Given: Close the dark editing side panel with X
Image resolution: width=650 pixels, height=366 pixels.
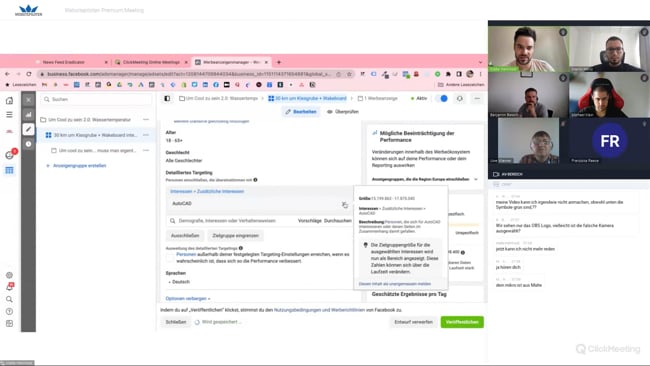Looking at the screenshot, I should pyautogui.click(x=28, y=100).
